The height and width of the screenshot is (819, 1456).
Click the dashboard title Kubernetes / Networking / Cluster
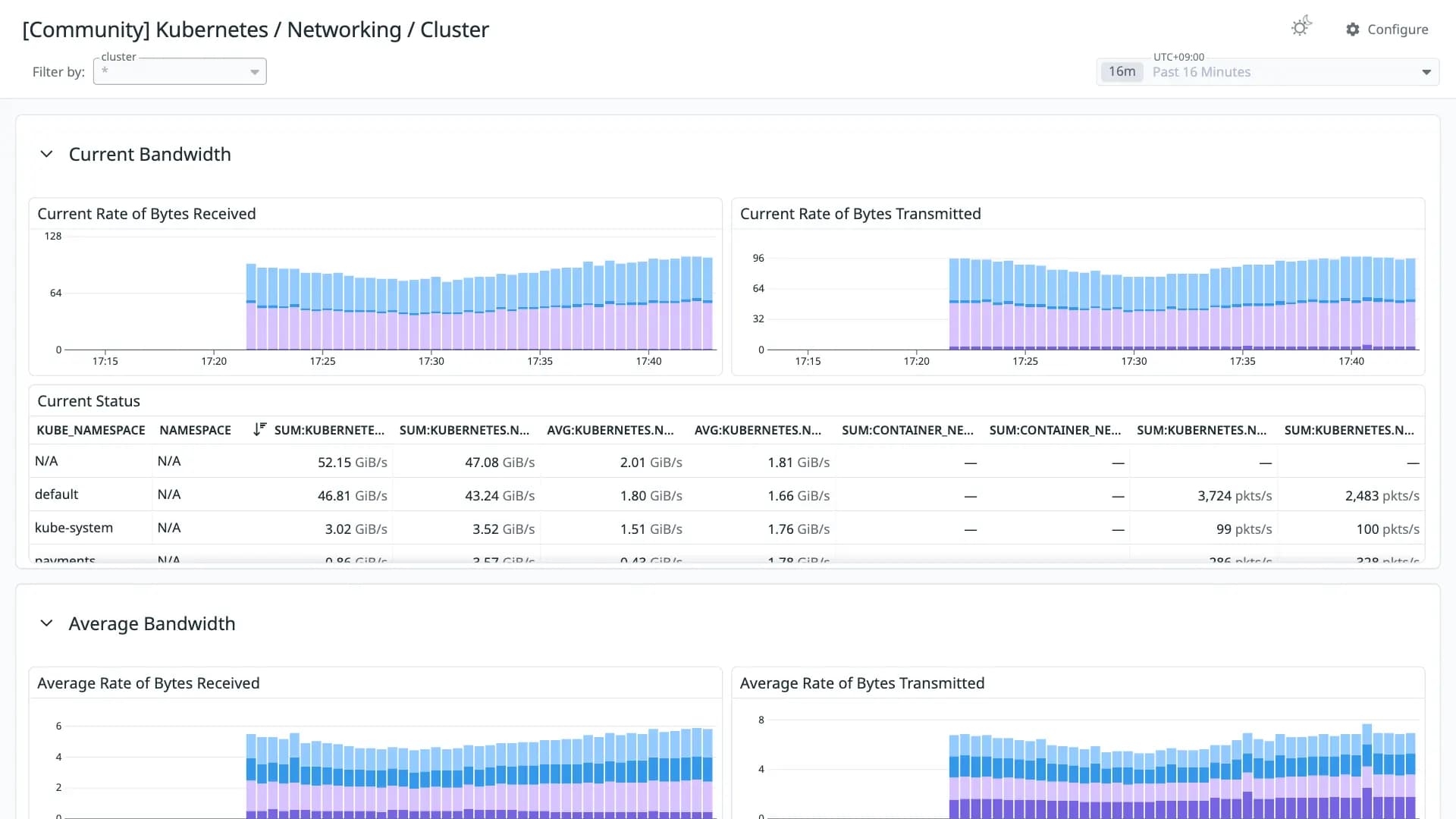coord(256,30)
